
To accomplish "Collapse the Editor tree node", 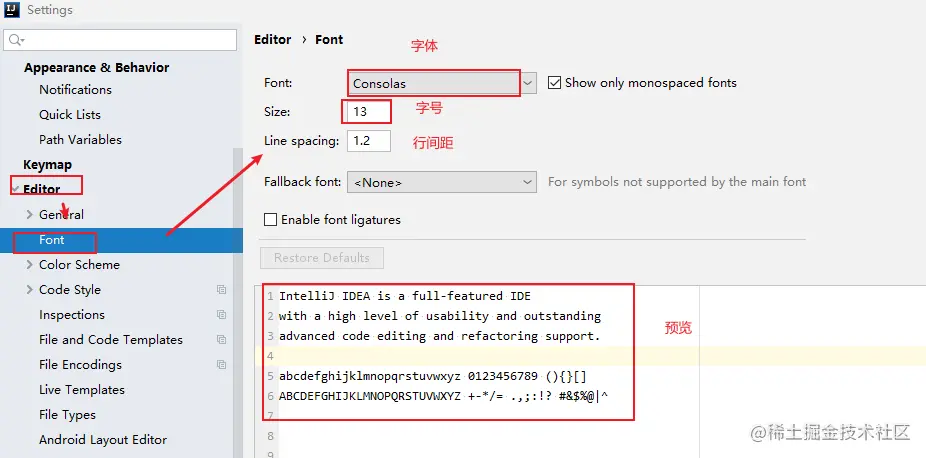I will click(x=14, y=189).
